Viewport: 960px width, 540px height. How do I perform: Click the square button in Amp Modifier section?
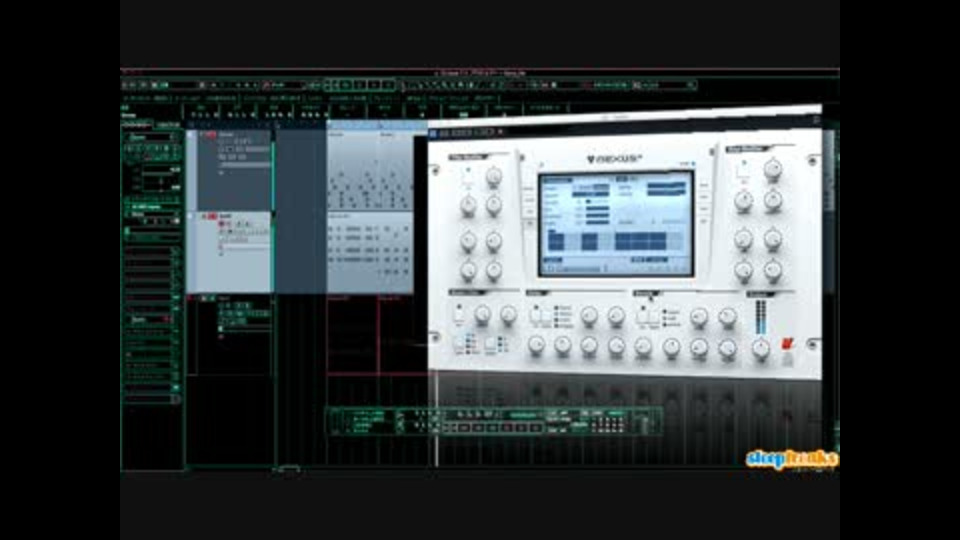point(744,171)
